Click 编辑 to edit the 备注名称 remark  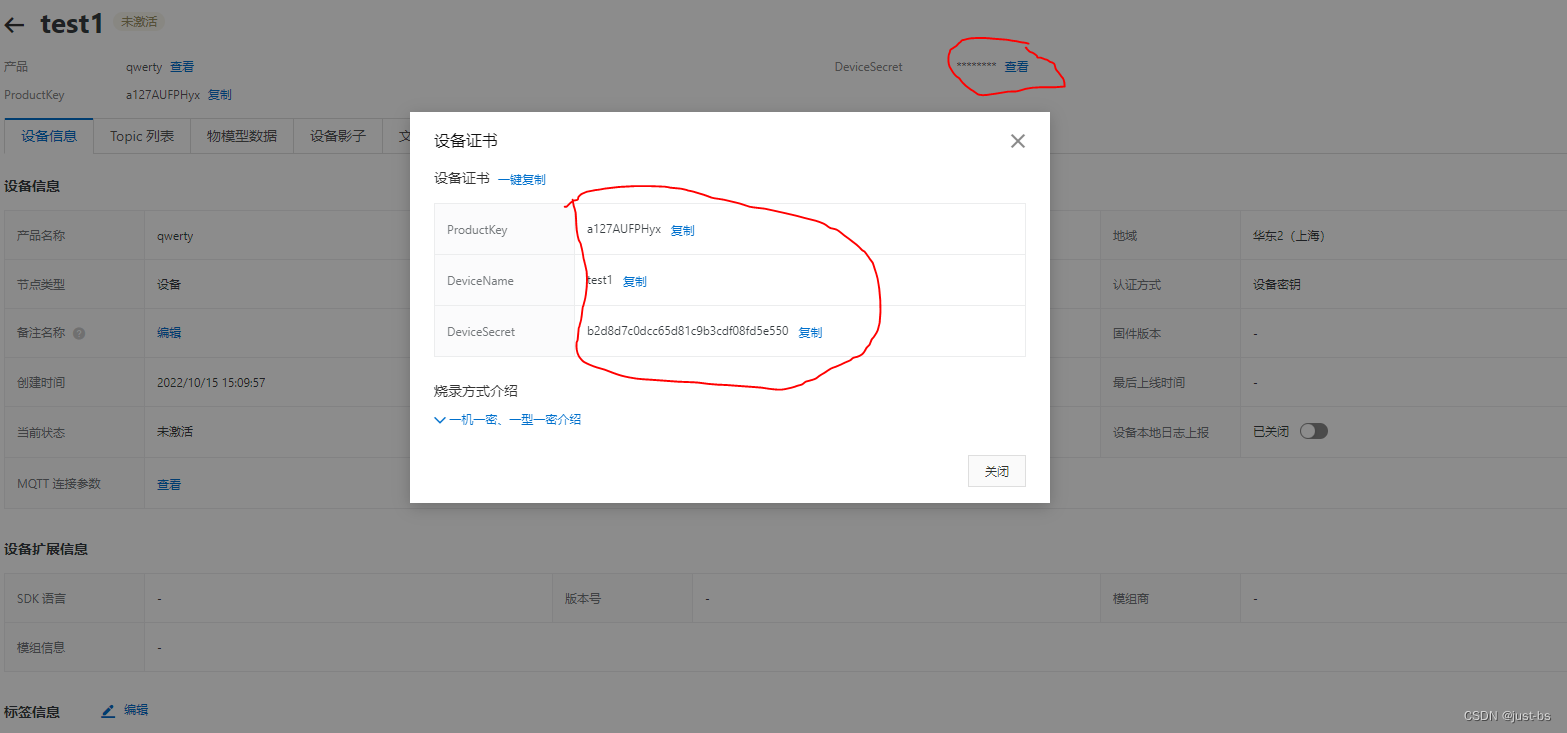(x=168, y=331)
